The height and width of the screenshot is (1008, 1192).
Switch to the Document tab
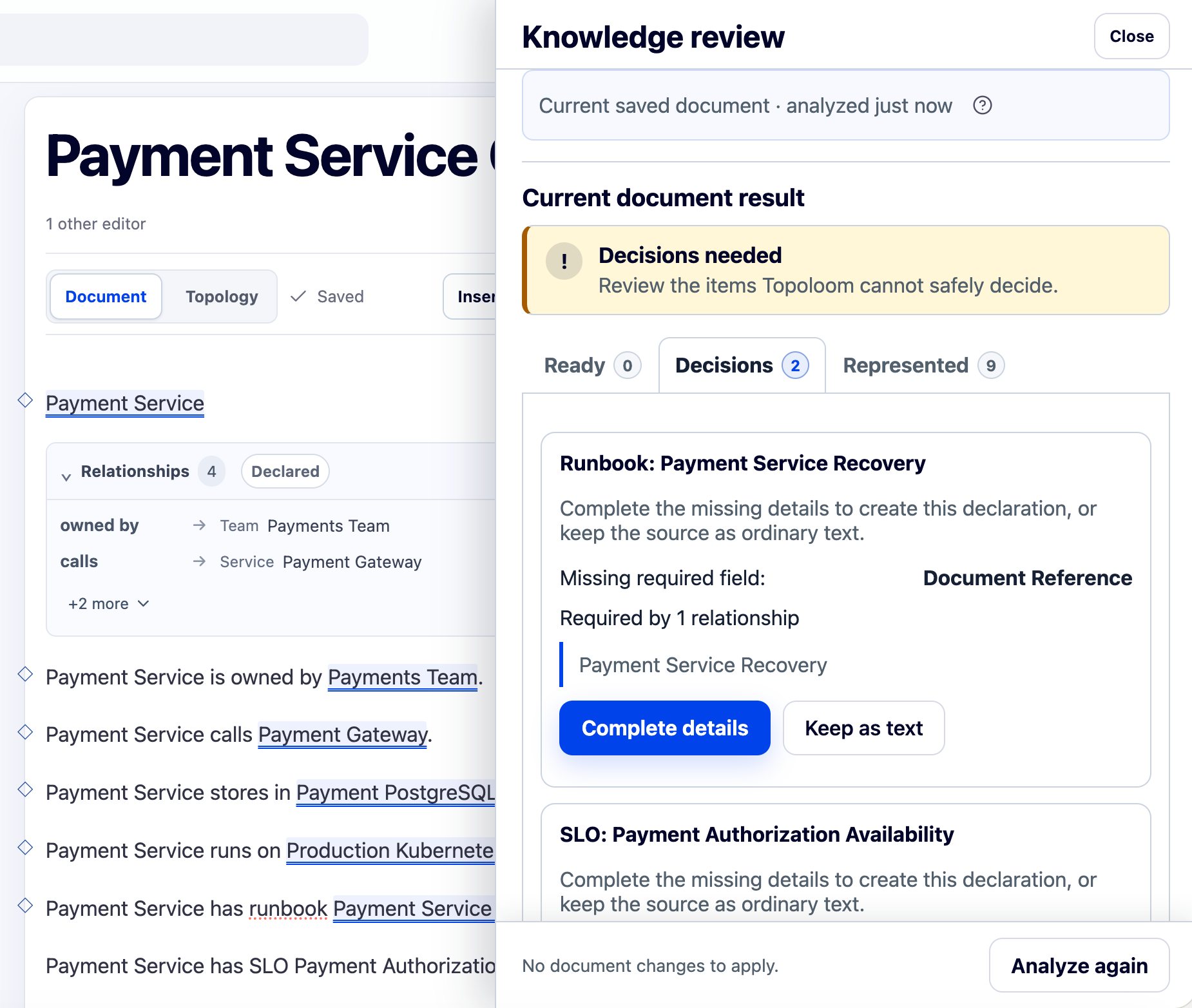pyautogui.click(x=106, y=296)
